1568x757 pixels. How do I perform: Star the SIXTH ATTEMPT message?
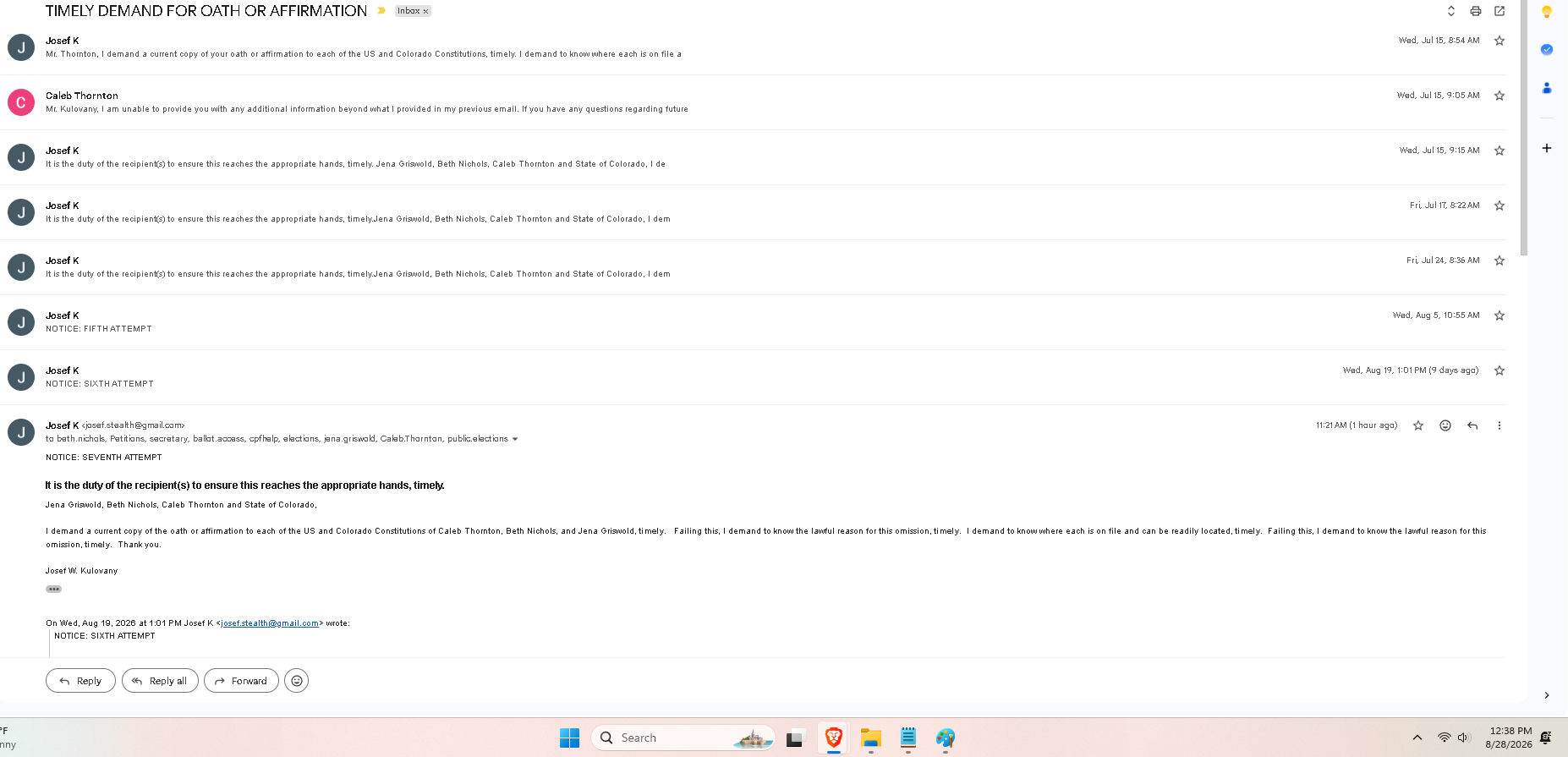pos(1499,370)
